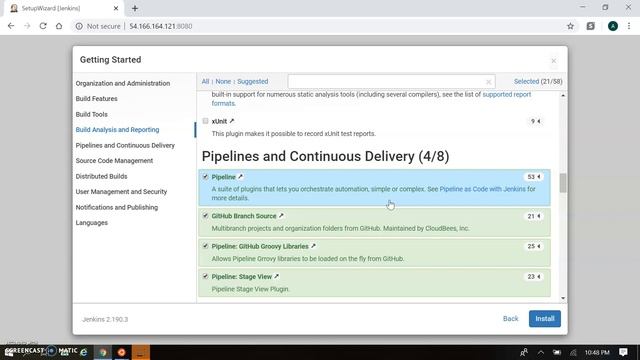Expand GitHub Groovy Libraries dependencies count 25
Viewport: 640px width, 360px height.
pos(533,246)
